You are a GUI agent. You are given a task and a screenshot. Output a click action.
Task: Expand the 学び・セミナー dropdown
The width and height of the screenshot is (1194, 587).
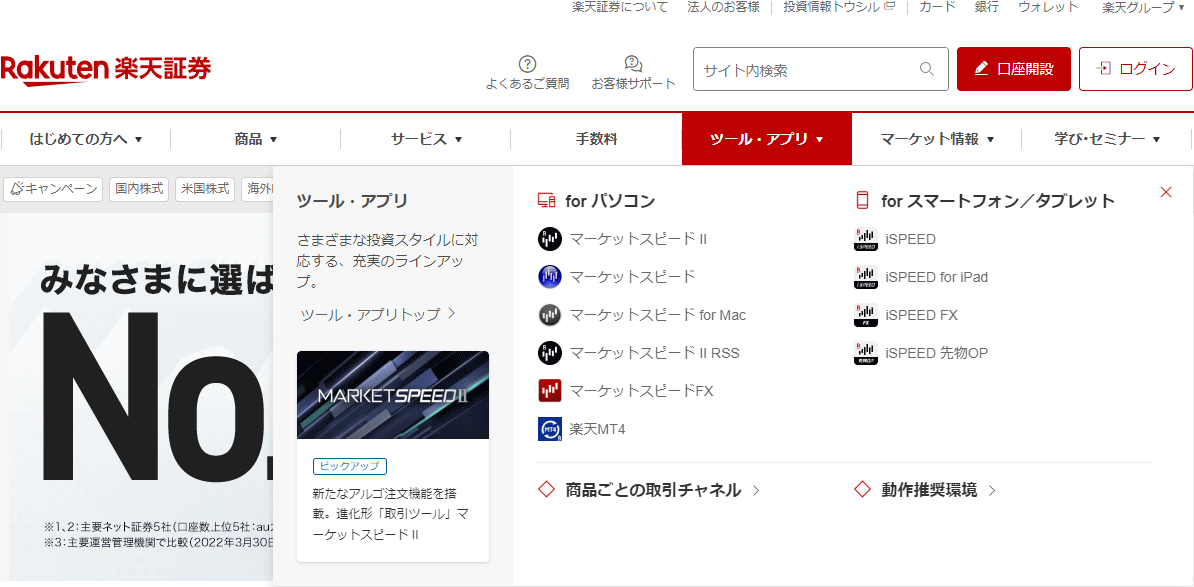coord(1107,139)
